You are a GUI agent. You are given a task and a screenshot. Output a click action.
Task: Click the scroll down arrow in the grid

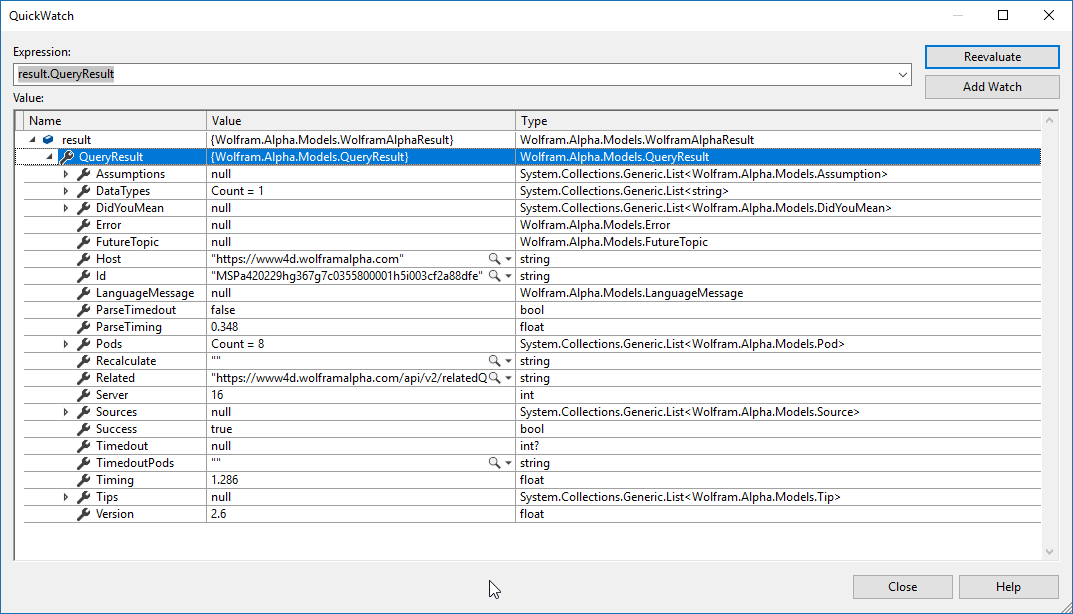(1049, 552)
